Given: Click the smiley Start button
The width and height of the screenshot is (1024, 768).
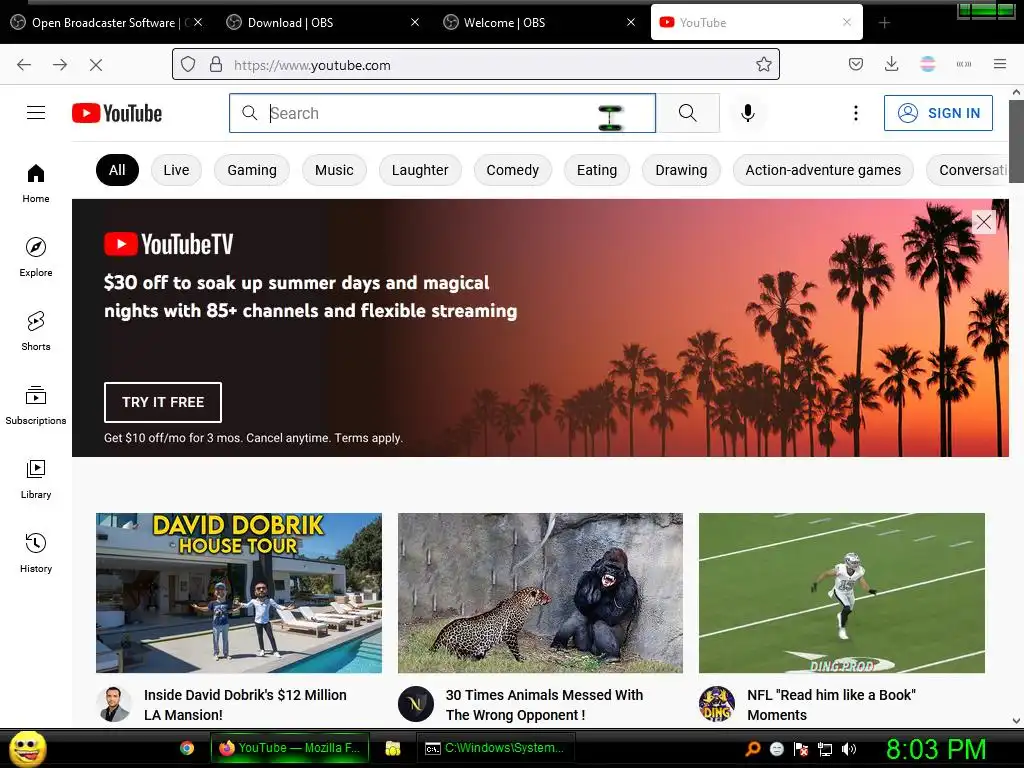Looking at the screenshot, I should pyautogui.click(x=27, y=748).
